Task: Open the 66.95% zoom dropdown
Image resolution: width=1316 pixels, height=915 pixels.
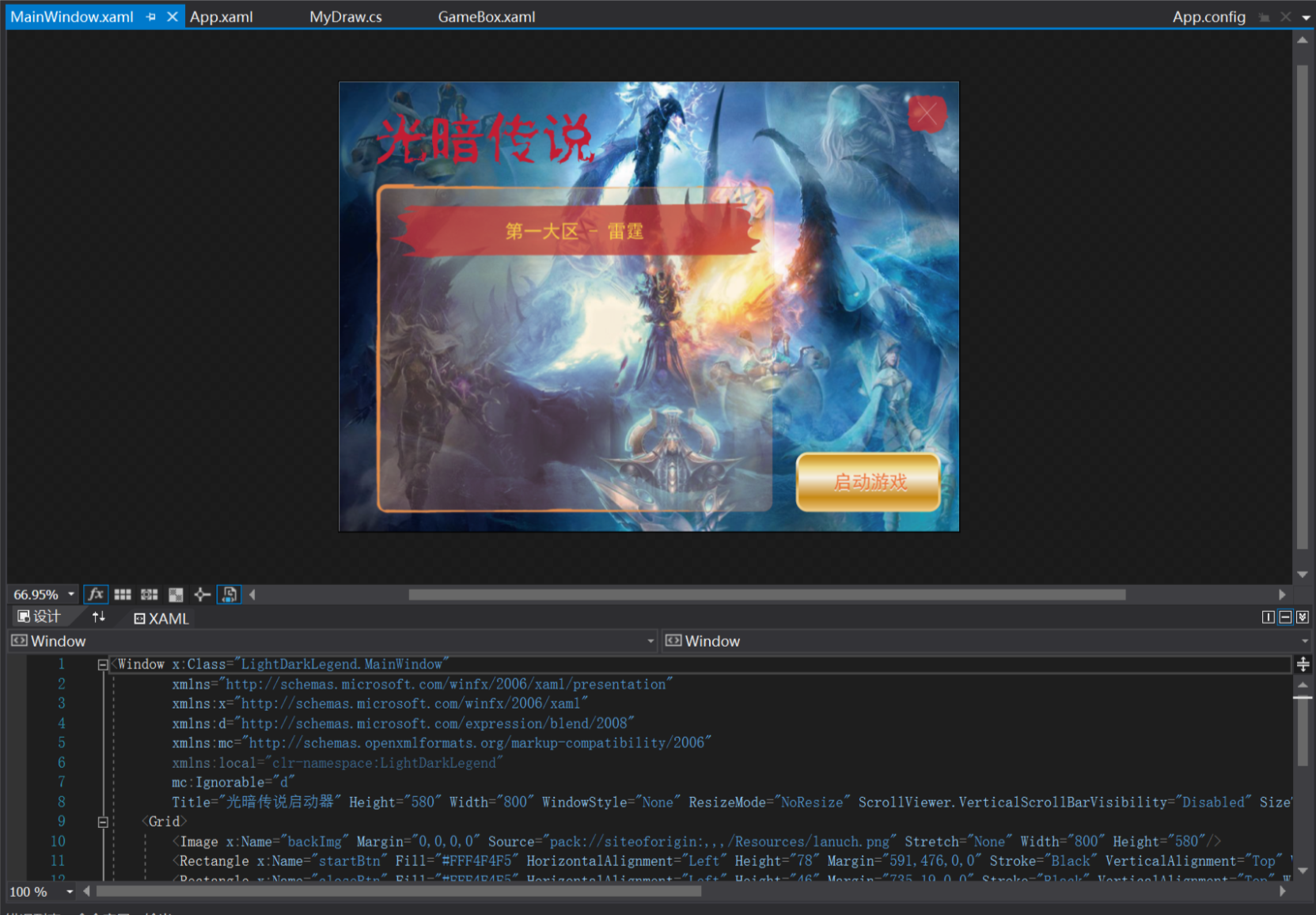Action: coord(71,594)
